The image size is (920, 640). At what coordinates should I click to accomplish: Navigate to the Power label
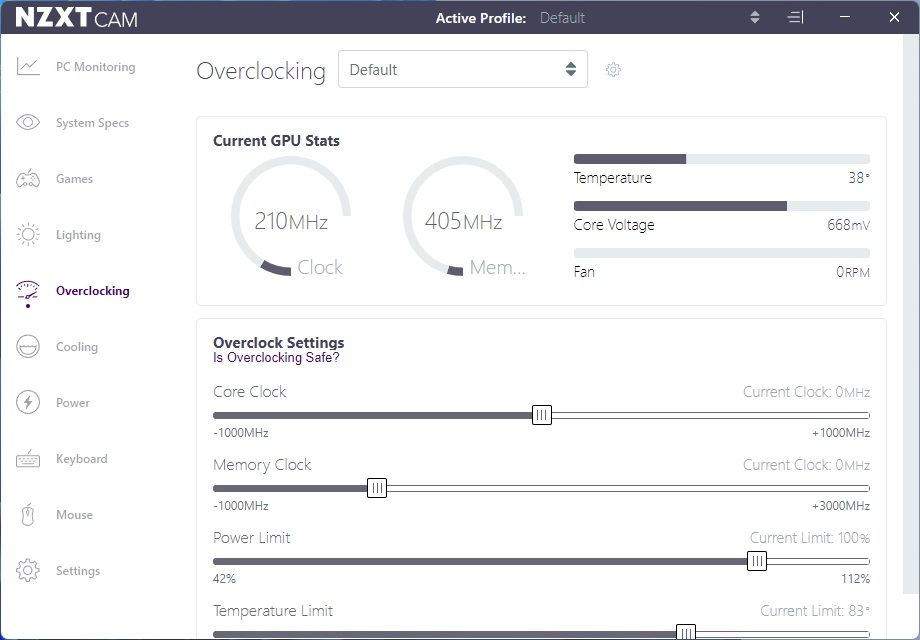[x=73, y=402]
